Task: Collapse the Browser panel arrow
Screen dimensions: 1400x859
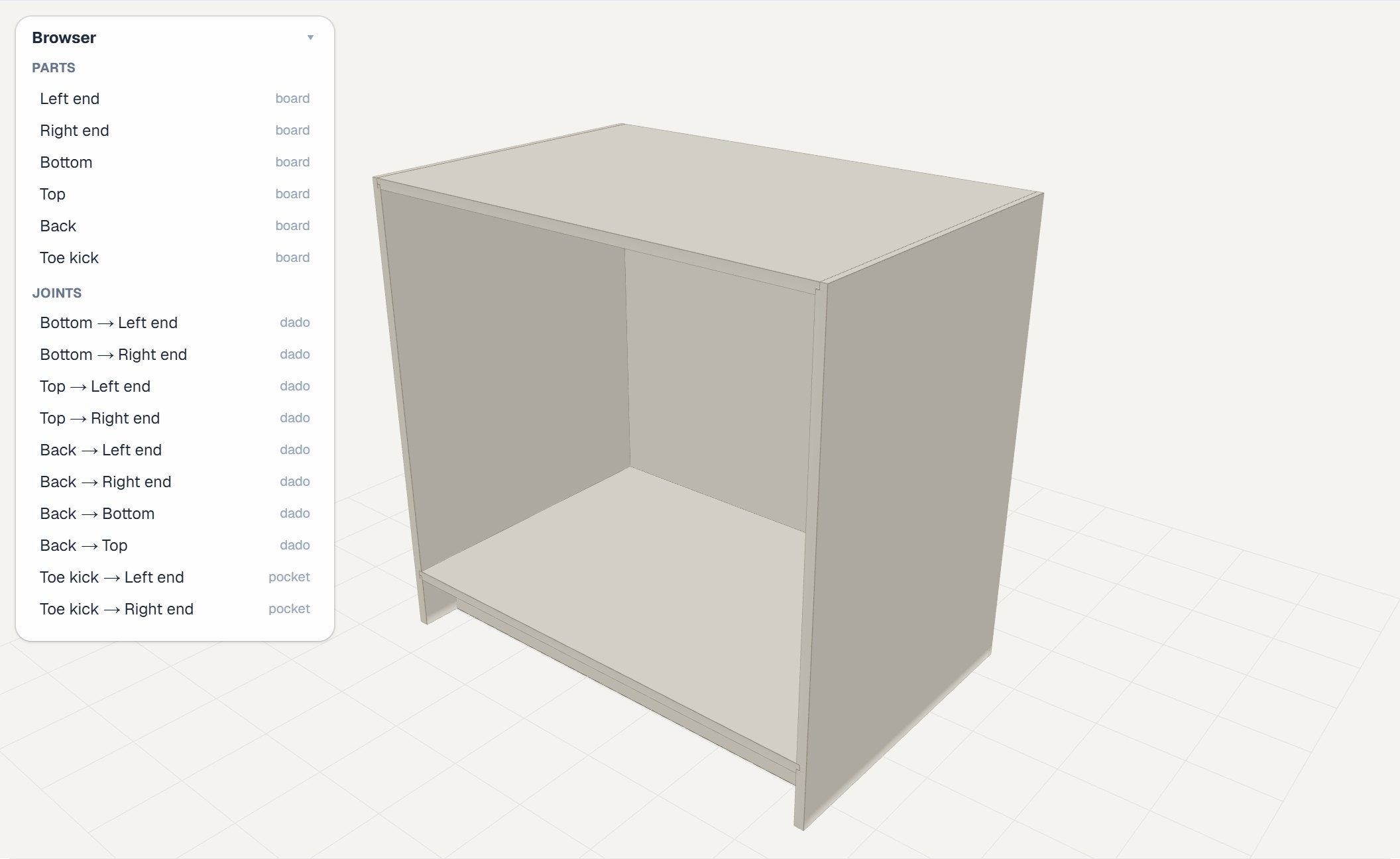Action: tap(310, 38)
